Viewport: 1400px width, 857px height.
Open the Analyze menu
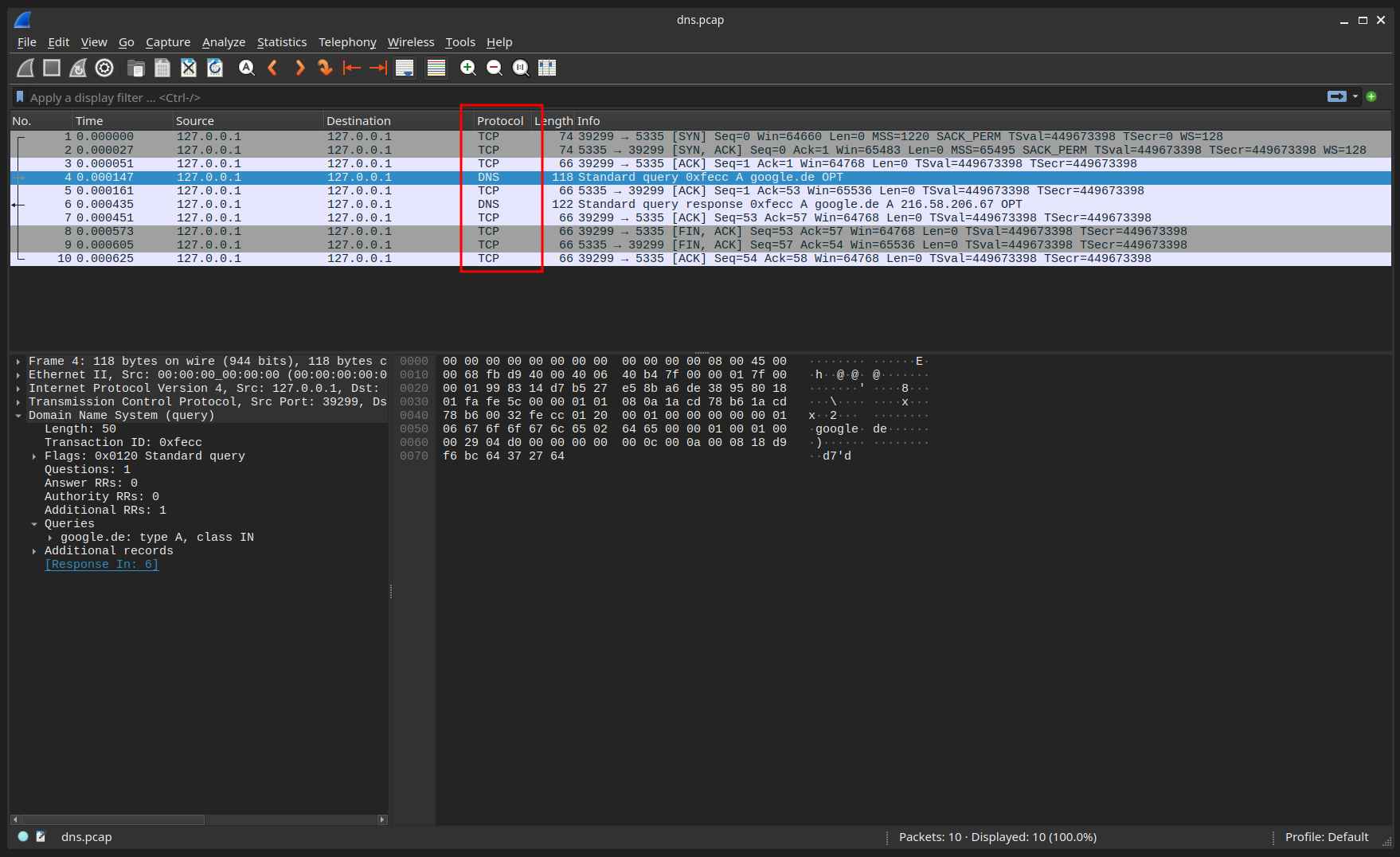(223, 42)
